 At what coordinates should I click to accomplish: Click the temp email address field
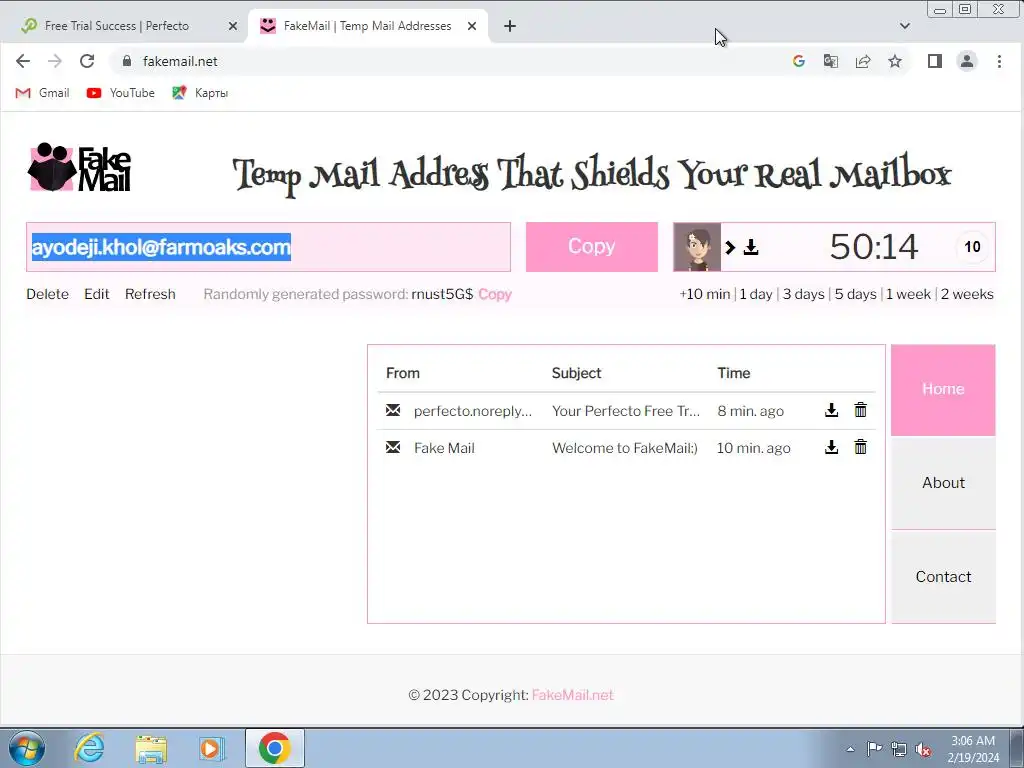pyautogui.click(x=268, y=247)
